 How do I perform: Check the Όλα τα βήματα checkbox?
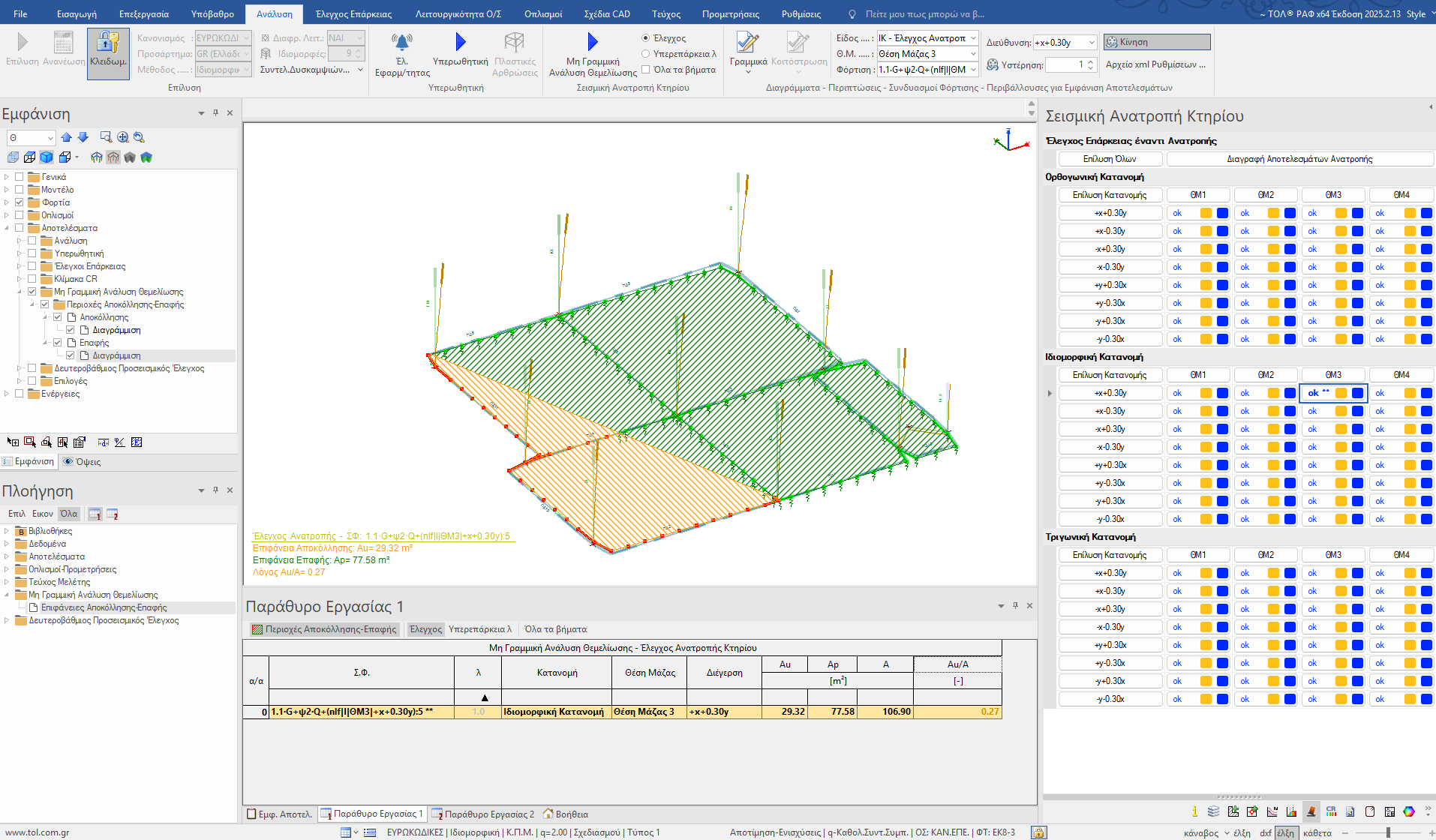pyautogui.click(x=646, y=70)
